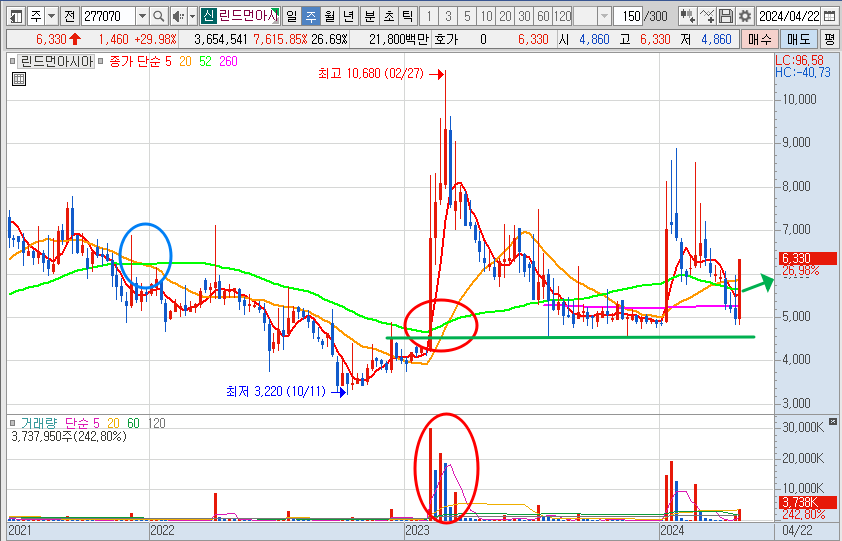Choose the 10 interval button
The width and height of the screenshot is (842, 541).
point(487,16)
